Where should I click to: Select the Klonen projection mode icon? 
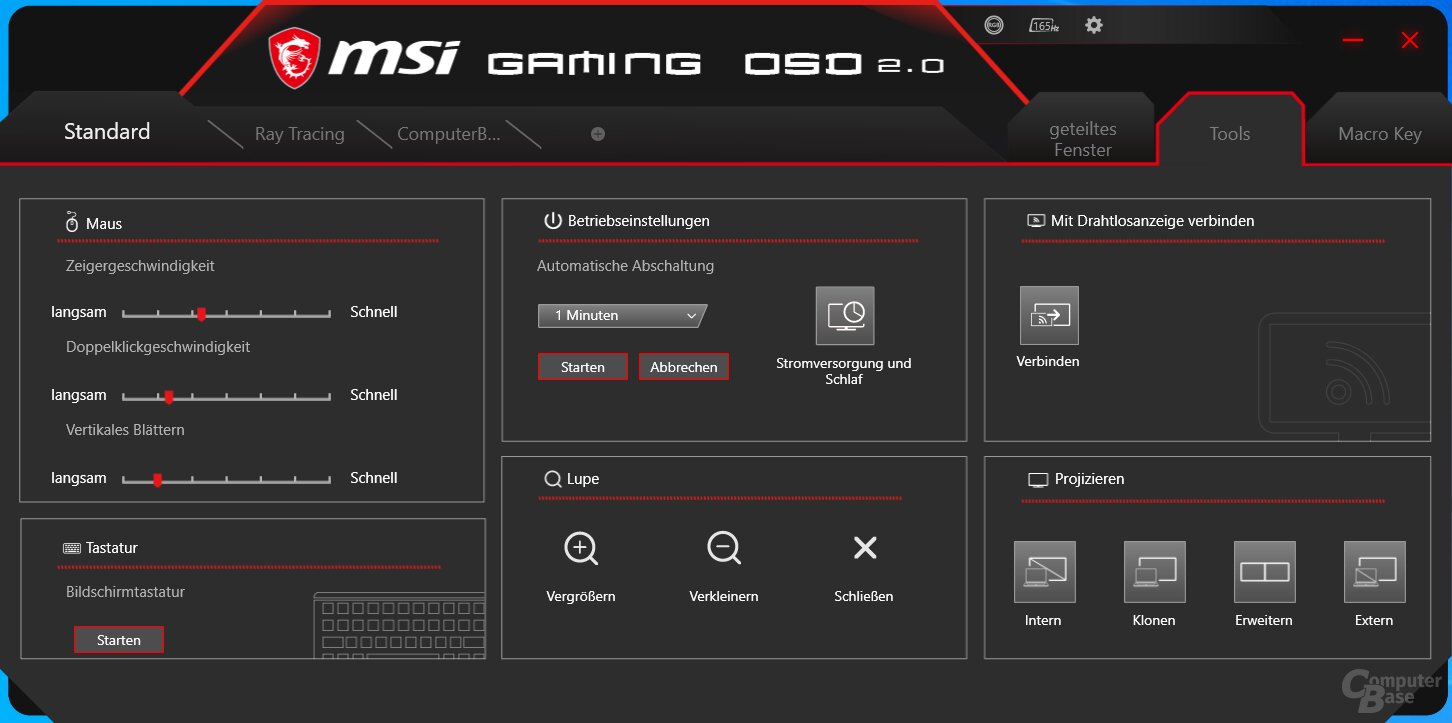(1155, 572)
